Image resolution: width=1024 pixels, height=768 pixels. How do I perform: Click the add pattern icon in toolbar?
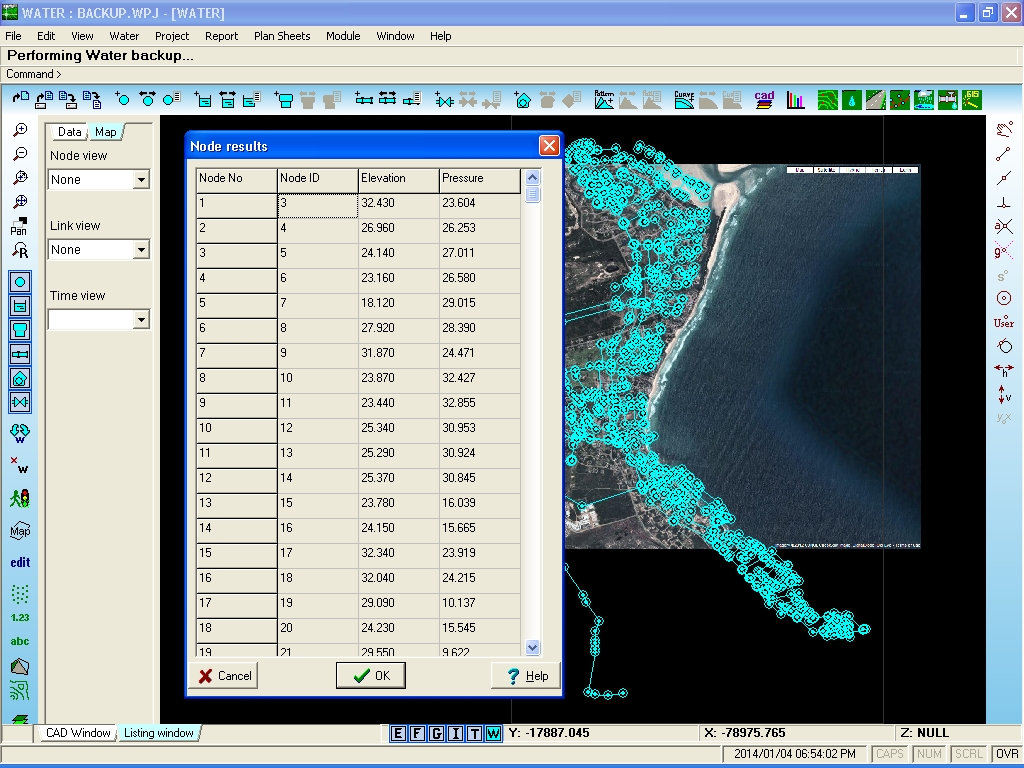[x=604, y=99]
